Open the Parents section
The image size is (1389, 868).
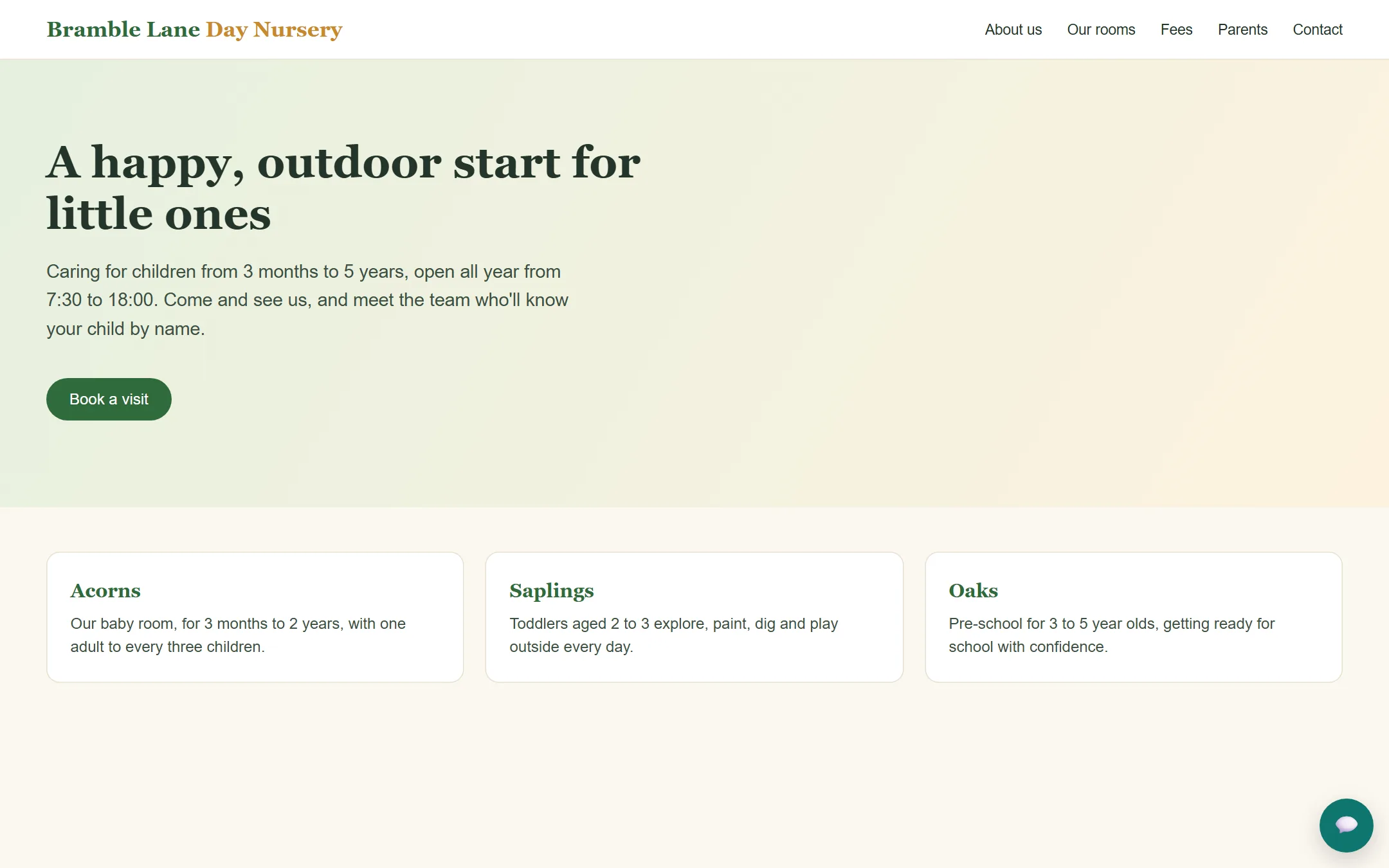(x=1242, y=30)
